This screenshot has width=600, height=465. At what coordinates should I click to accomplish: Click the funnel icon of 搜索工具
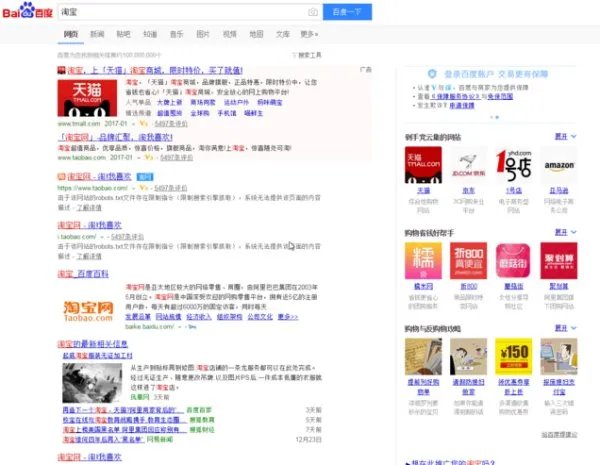point(295,55)
